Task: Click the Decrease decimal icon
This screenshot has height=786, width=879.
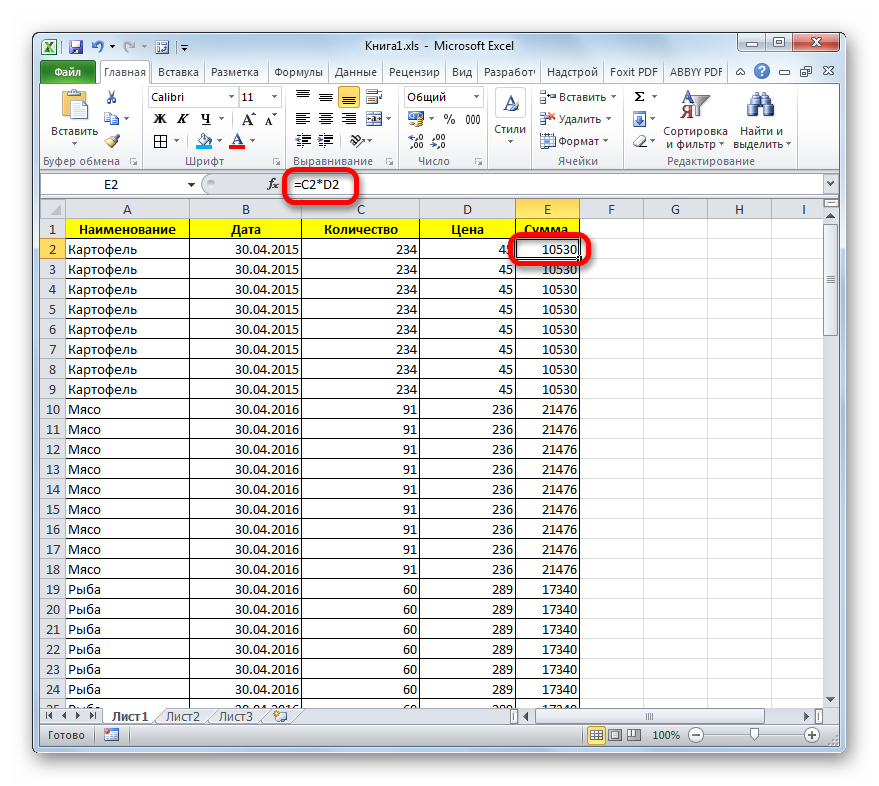Action: [x=438, y=141]
